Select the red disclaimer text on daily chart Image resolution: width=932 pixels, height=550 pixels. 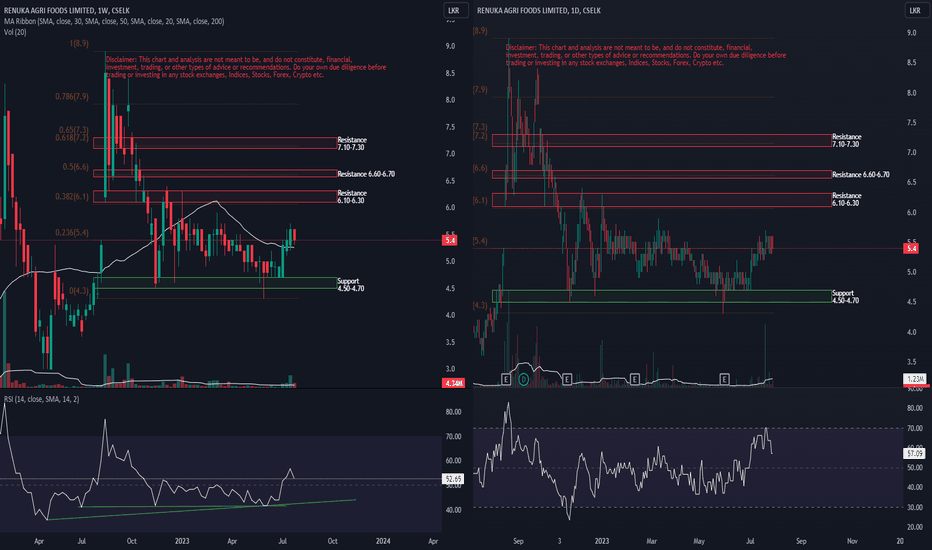pyautogui.click(x=646, y=55)
